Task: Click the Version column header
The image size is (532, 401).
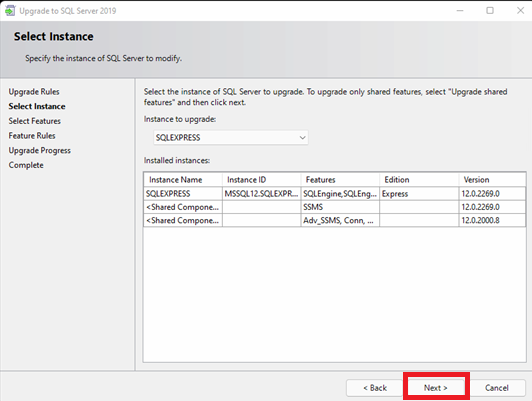Action: (x=492, y=179)
